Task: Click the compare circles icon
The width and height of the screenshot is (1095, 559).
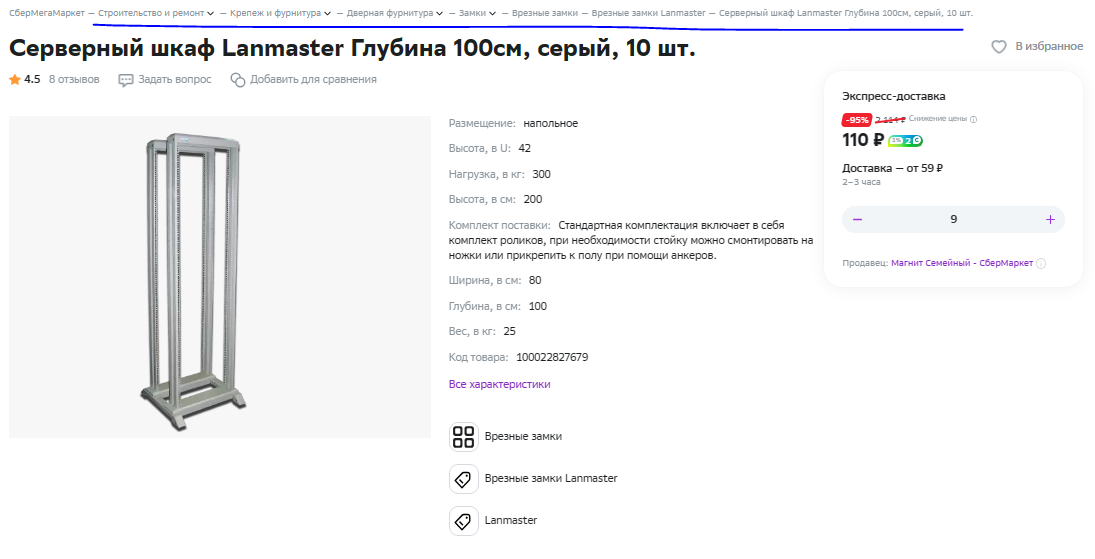Action: pos(238,80)
